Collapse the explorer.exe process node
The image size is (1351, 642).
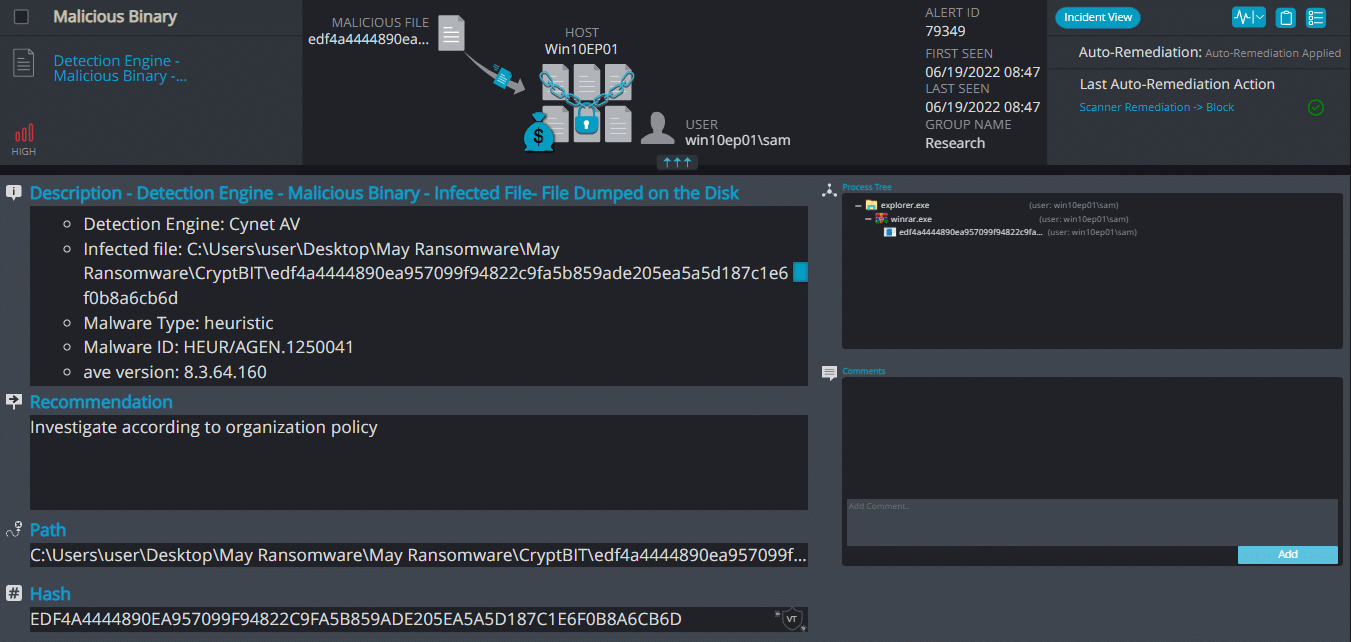tap(858, 205)
